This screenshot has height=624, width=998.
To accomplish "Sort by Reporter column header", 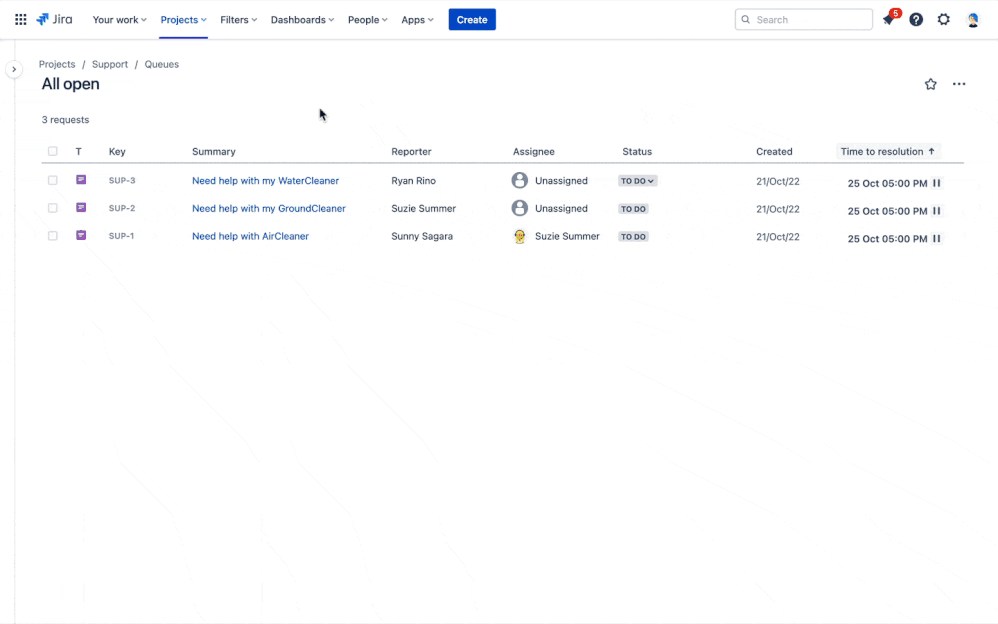I will pos(411,152).
